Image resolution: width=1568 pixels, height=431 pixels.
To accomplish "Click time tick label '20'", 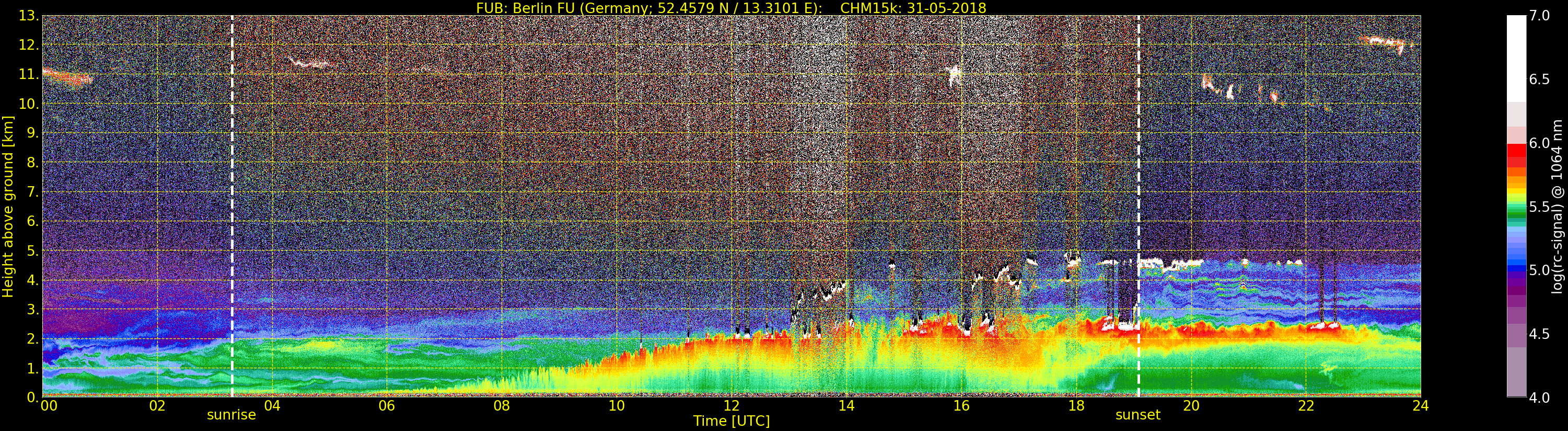I will click(x=1191, y=405).
